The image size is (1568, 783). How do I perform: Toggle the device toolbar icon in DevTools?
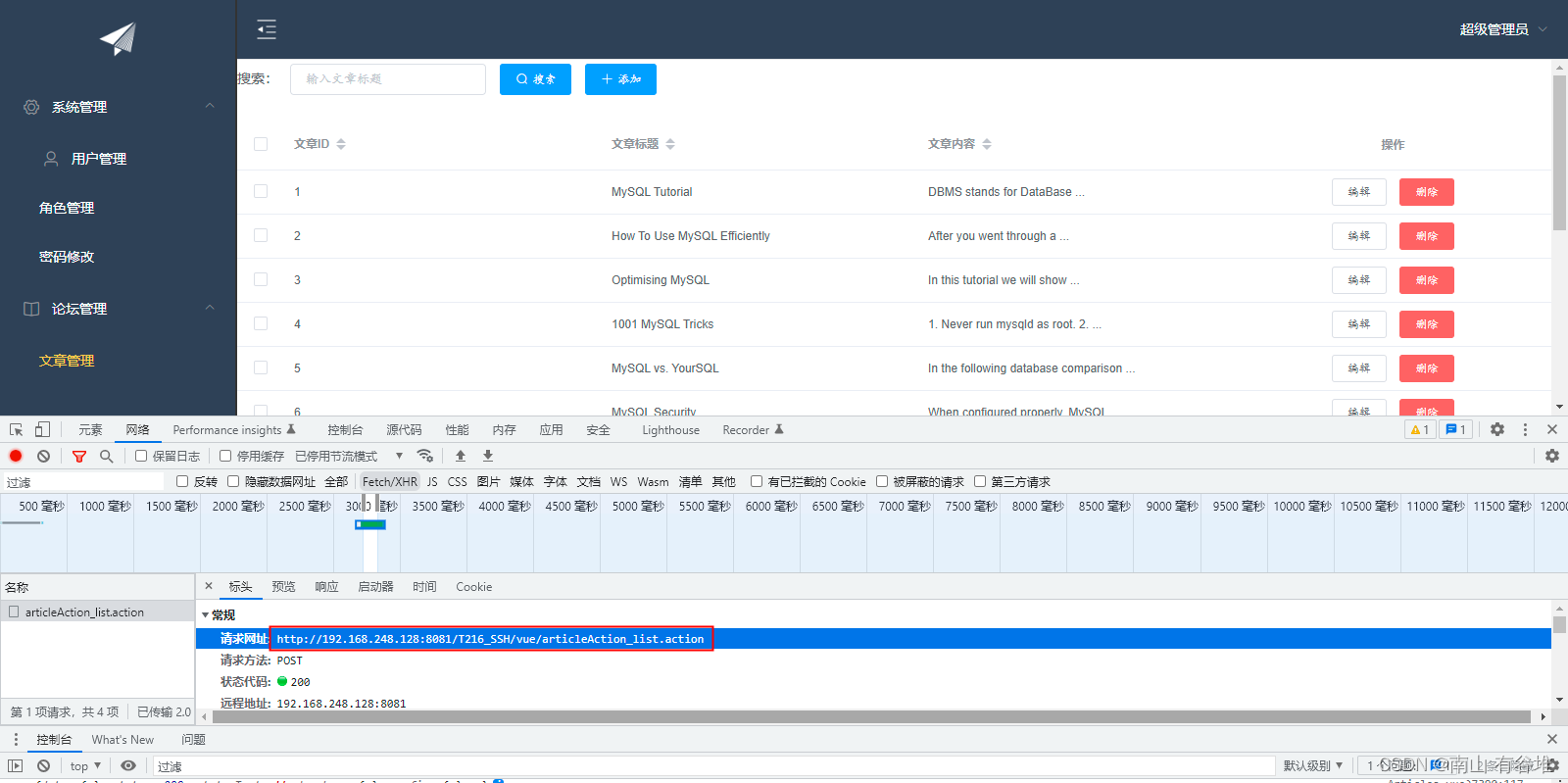pyautogui.click(x=42, y=429)
